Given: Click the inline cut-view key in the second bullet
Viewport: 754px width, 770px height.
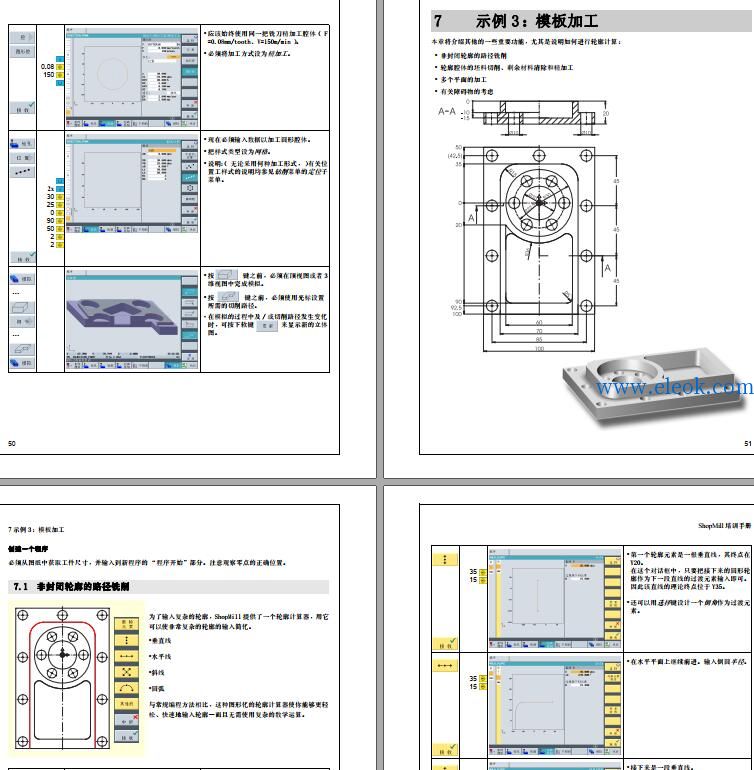Looking at the screenshot, I should 228,297.
